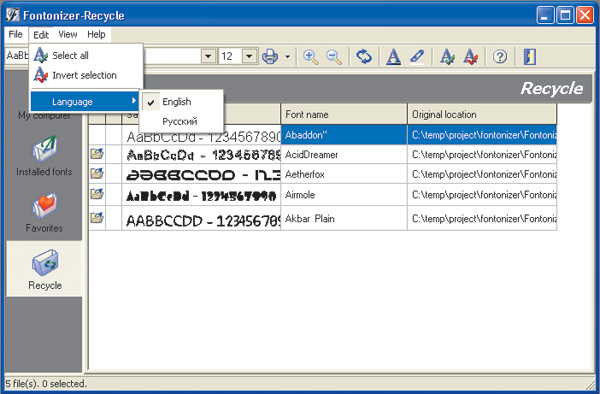Choose Invert selection in the Edit menu

86,75
